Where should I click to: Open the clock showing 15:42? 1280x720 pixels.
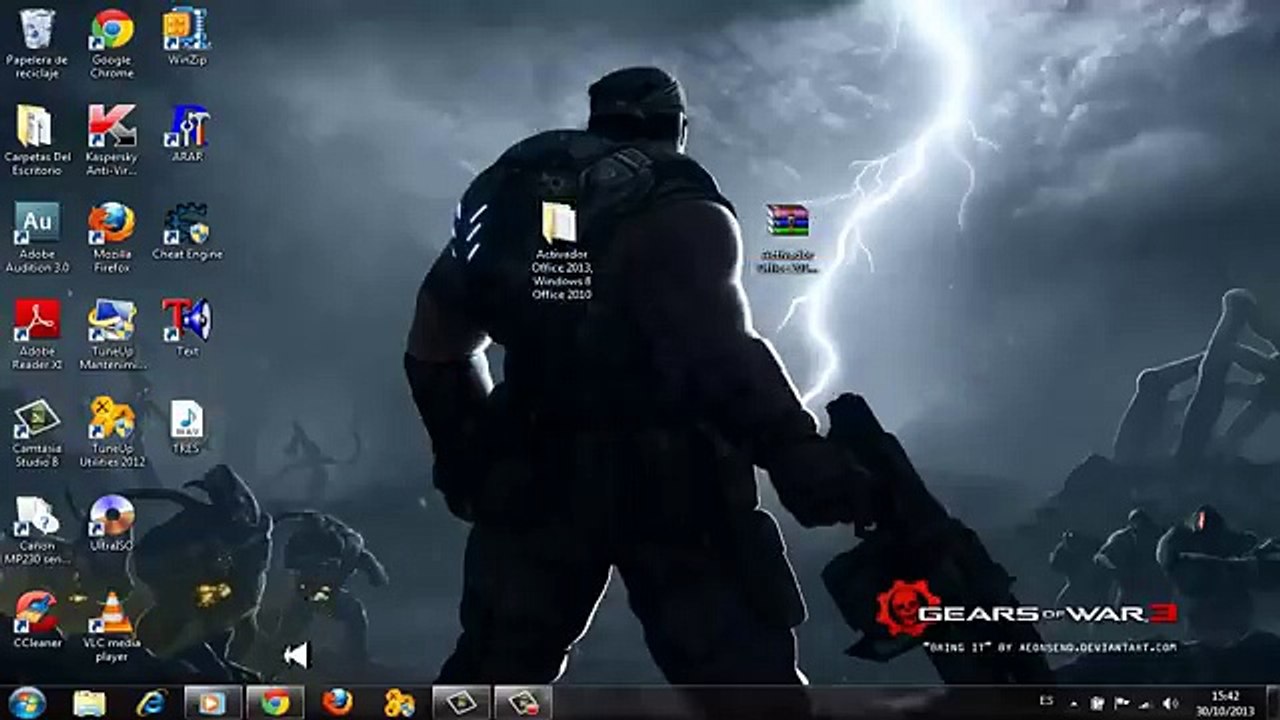coord(1226,702)
